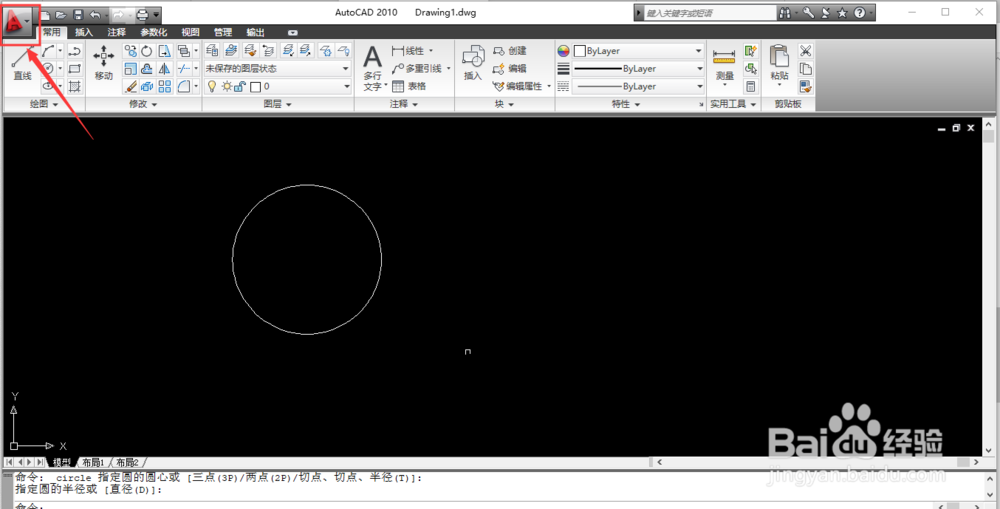
Task: Click the Plot printer icon
Action: pyautogui.click(x=142, y=13)
